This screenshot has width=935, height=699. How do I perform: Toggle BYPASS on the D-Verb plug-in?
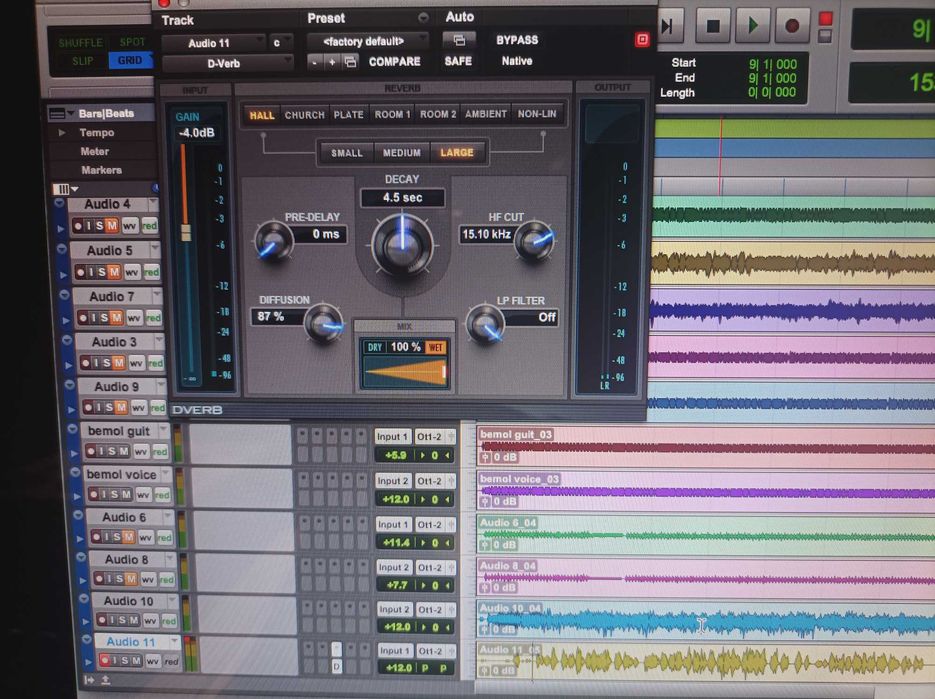point(517,40)
